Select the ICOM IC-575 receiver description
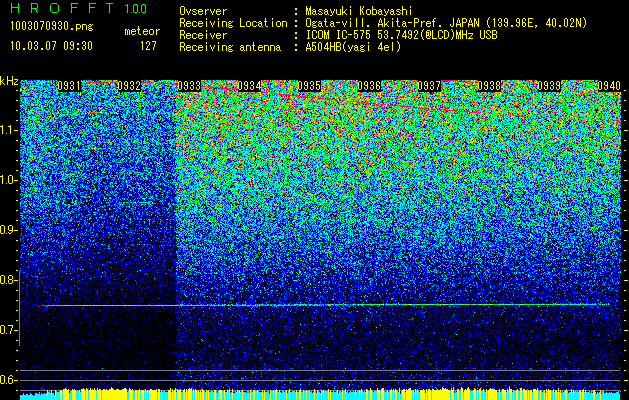Screen dimensions: 629x400 (x=401, y=35)
